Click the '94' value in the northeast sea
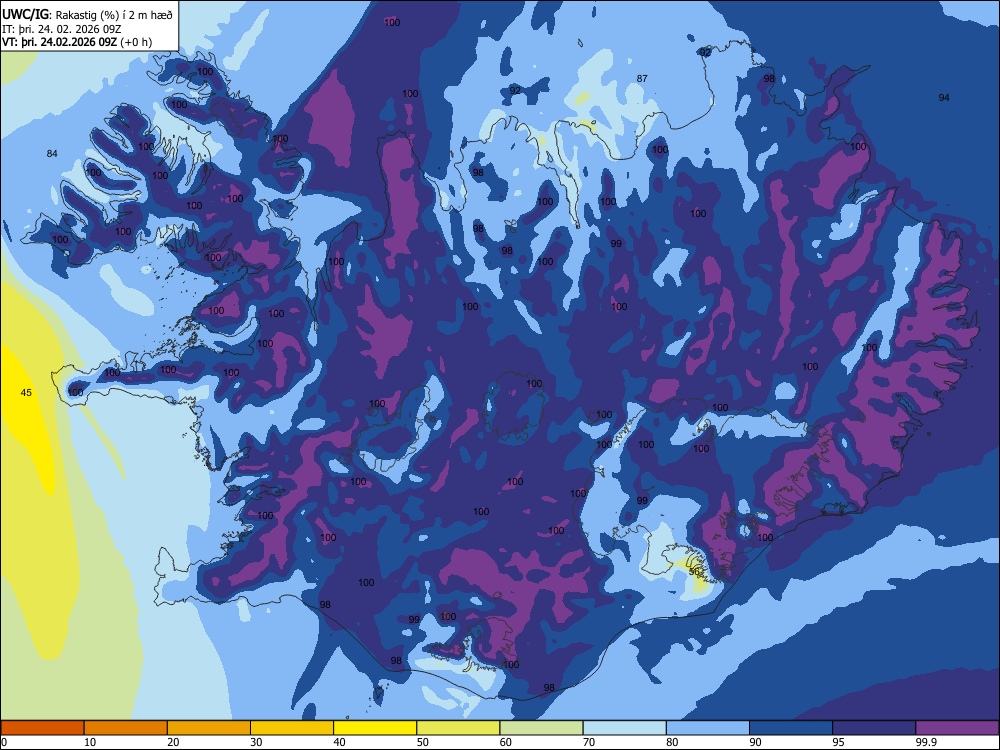This screenshot has height=750, width=1000. point(944,97)
